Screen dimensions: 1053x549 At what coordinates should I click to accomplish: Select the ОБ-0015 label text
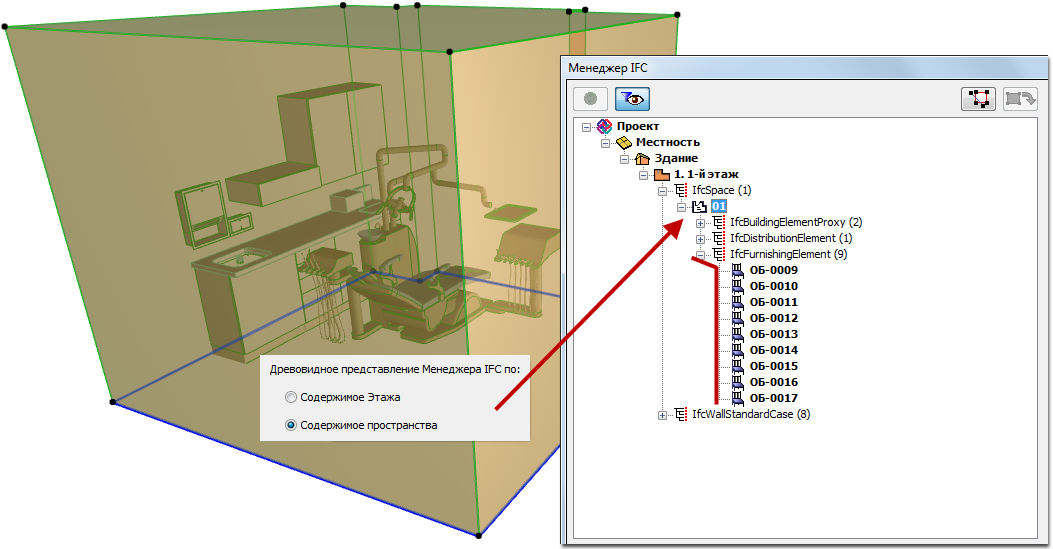774,366
